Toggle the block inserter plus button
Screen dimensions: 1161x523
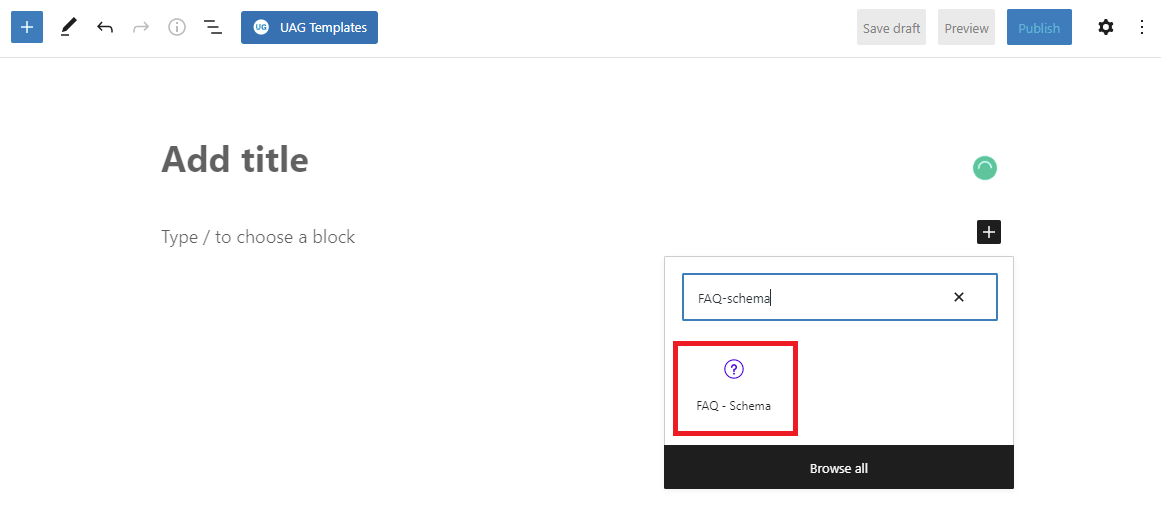coord(27,28)
